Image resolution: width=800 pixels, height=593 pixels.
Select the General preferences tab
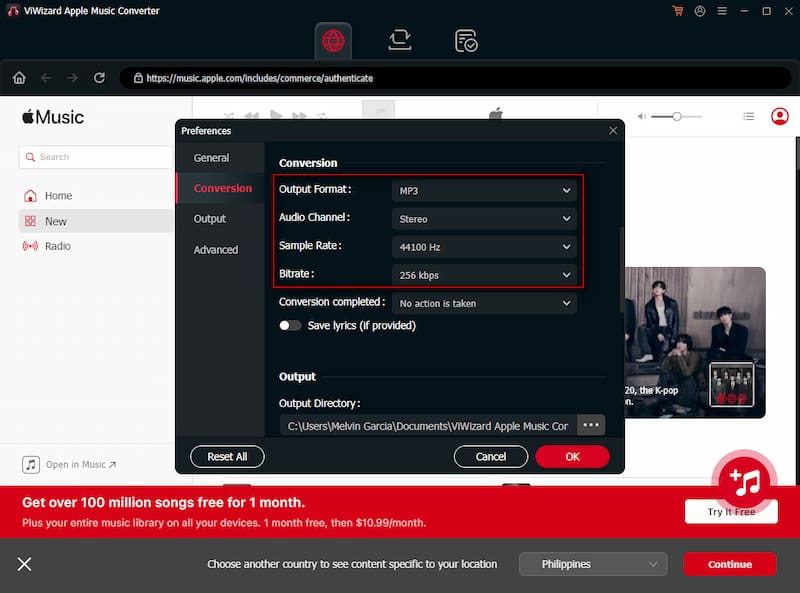pos(220,158)
